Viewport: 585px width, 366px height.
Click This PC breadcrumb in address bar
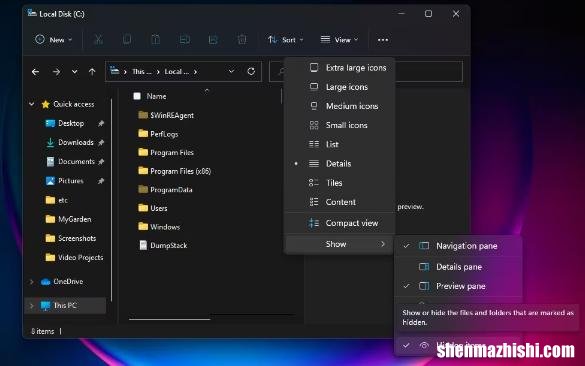tap(141, 71)
